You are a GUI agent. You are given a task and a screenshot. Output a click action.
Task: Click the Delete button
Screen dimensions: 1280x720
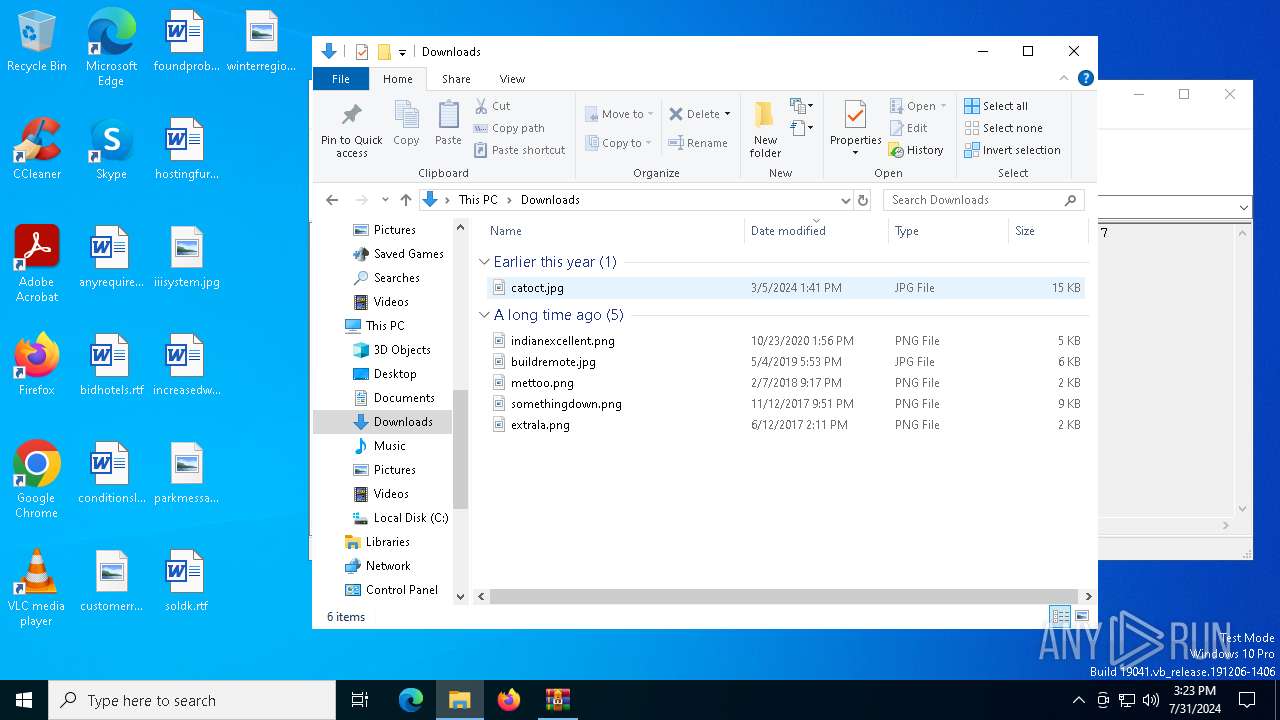pyautogui.click(x=699, y=114)
